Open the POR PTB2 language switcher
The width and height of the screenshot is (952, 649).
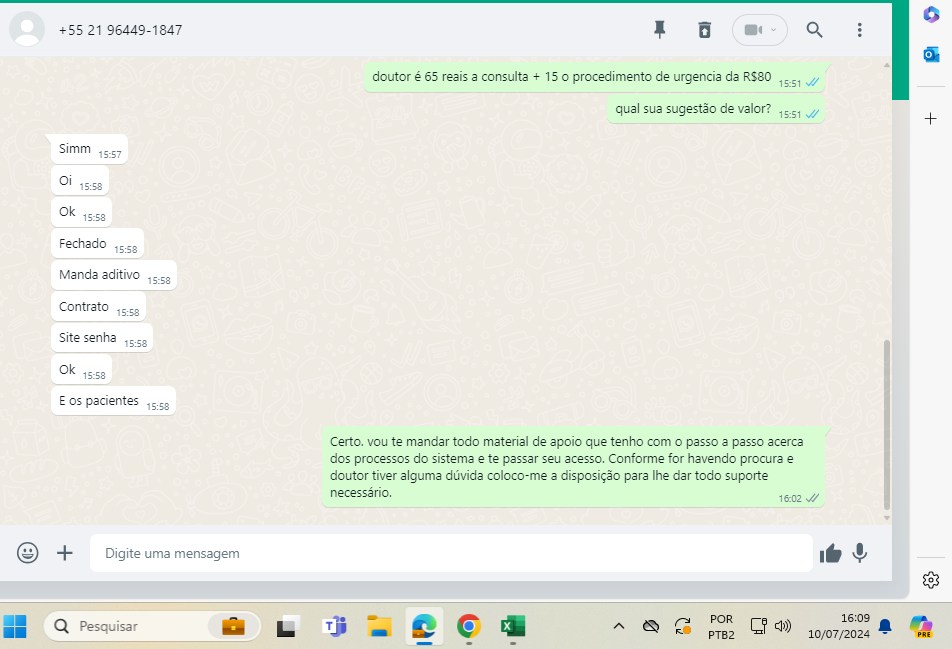point(720,626)
